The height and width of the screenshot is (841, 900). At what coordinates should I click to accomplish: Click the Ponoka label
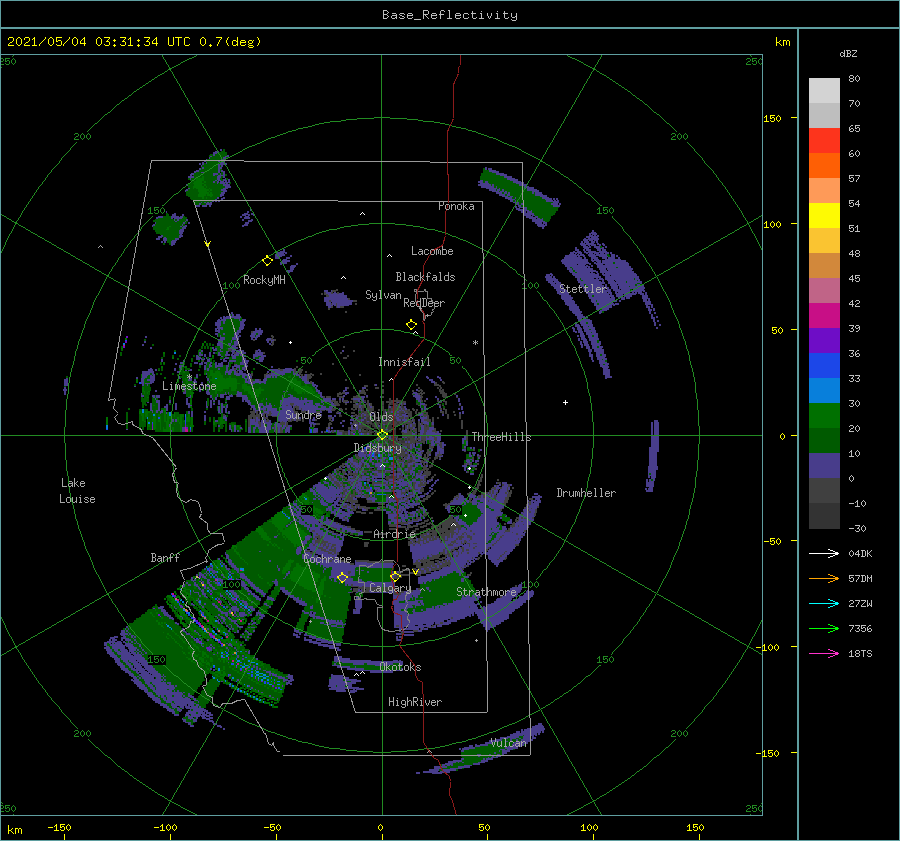pyautogui.click(x=456, y=206)
